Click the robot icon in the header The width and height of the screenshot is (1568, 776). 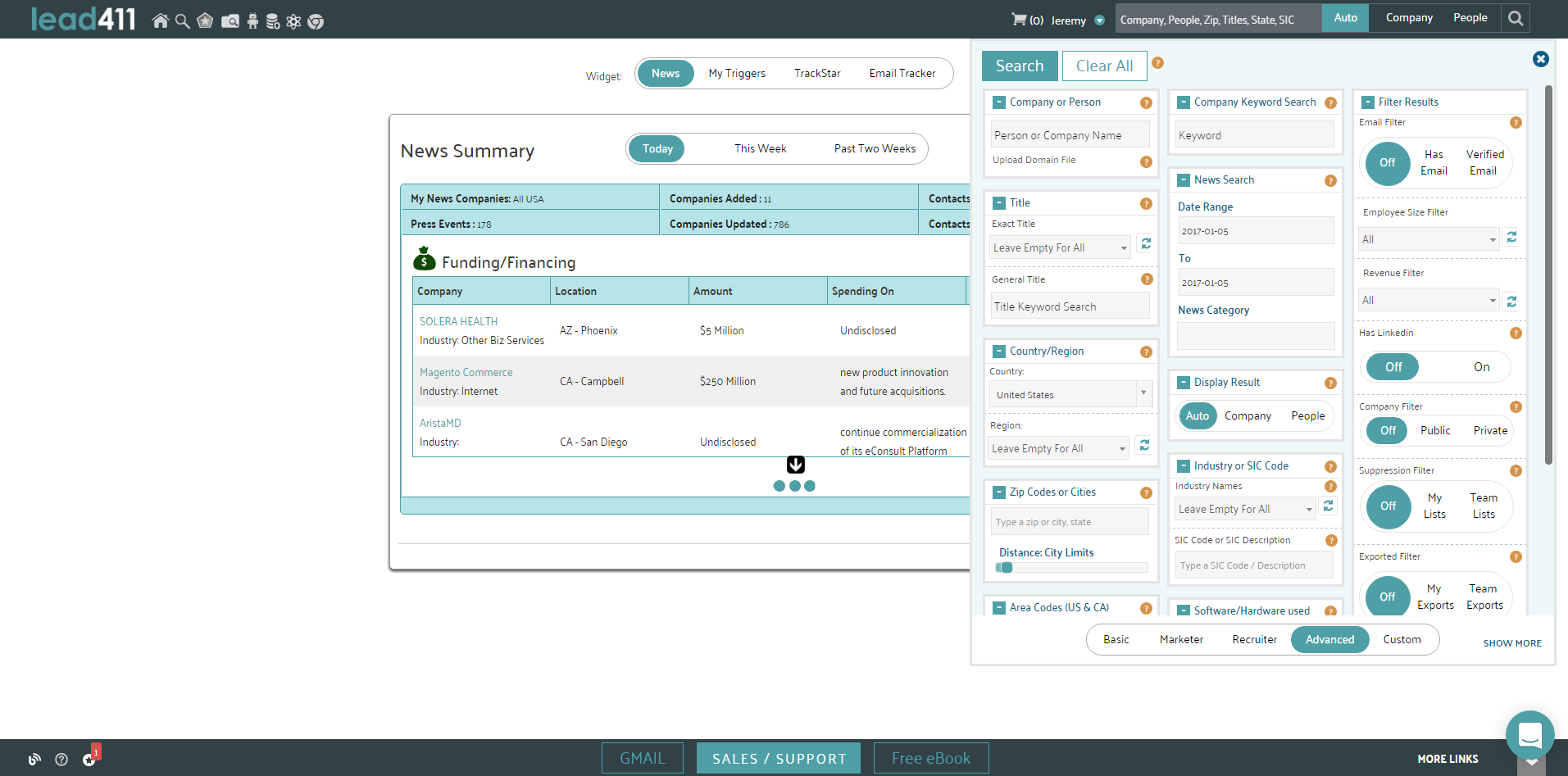pos(252,20)
